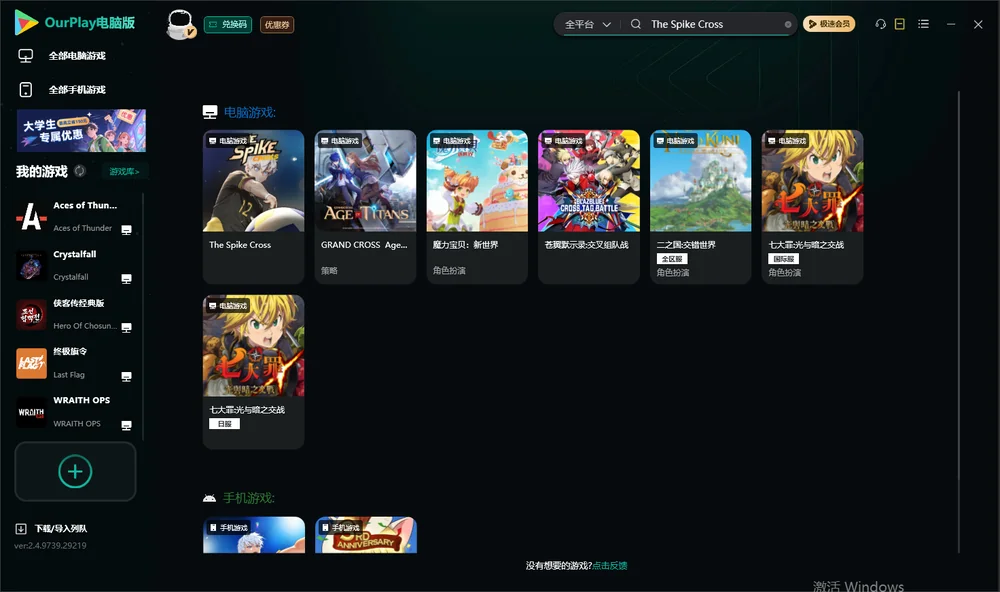Select WRAITH OPS in my games
The height and width of the screenshot is (592, 1000).
74,412
